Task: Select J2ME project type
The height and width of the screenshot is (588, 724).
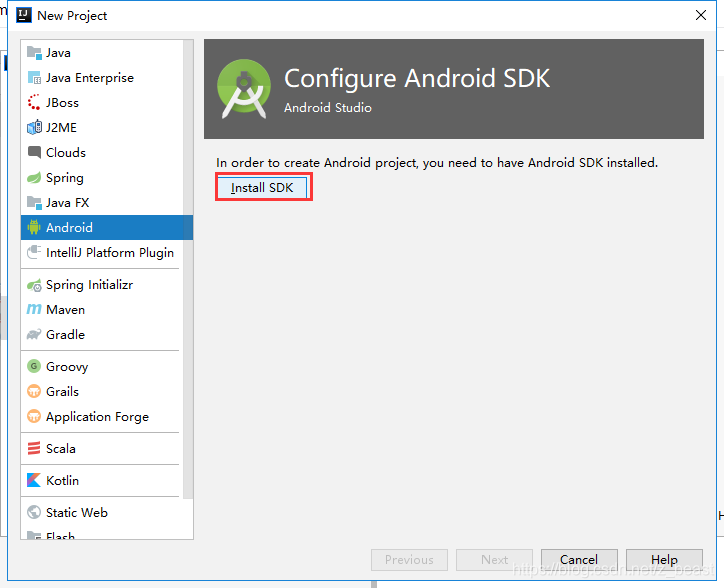Action: [102, 127]
